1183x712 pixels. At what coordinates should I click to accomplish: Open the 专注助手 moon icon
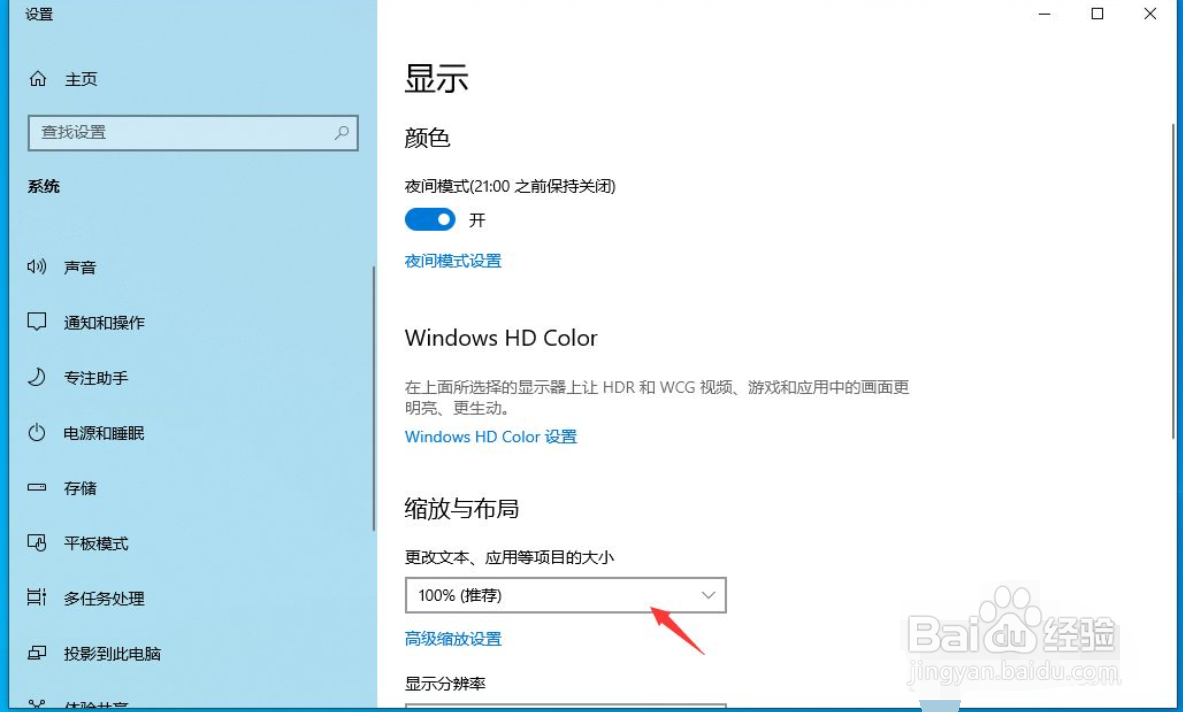(x=36, y=377)
